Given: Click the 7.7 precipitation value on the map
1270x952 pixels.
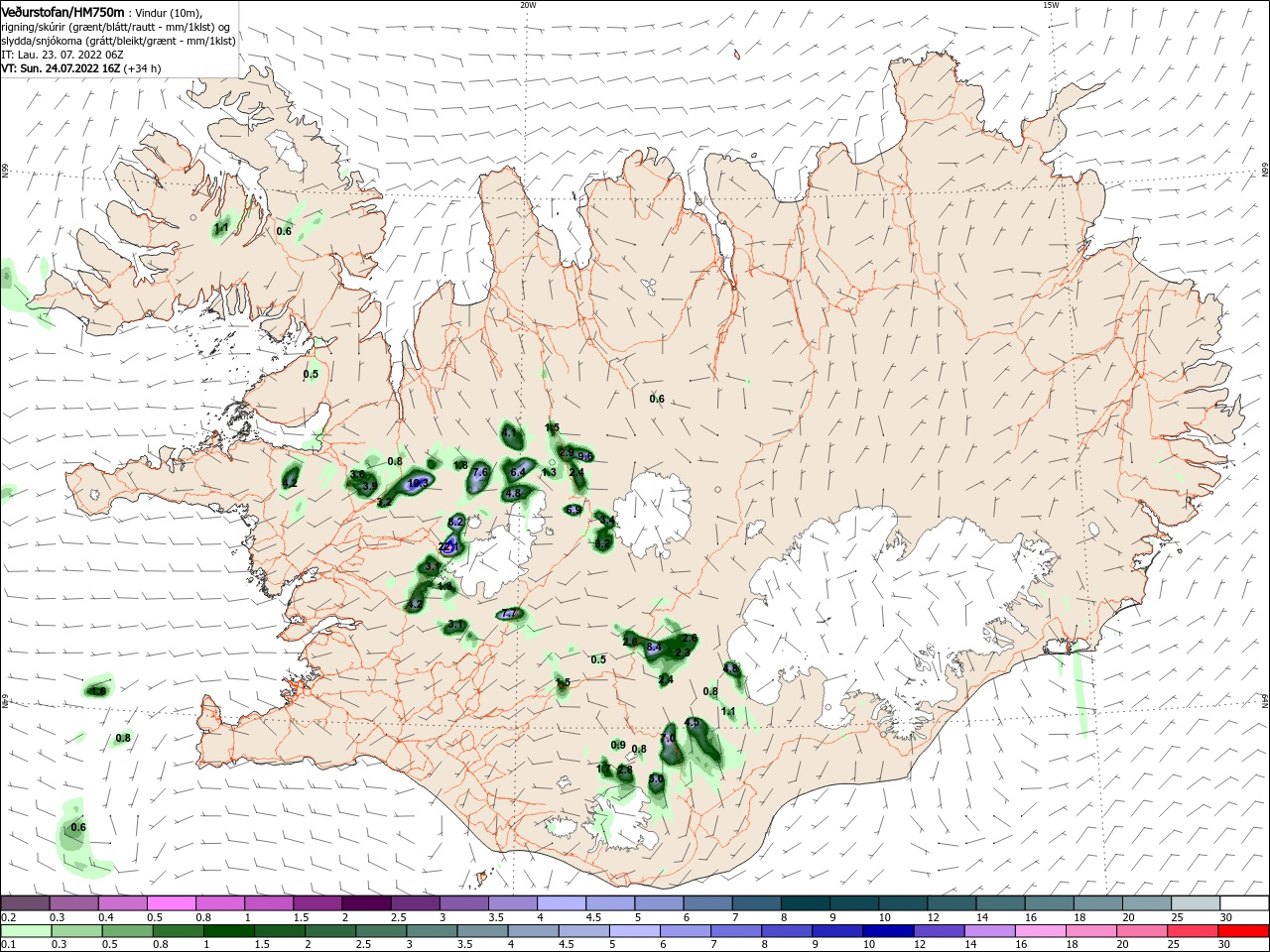Looking at the screenshot, I should [509, 614].
